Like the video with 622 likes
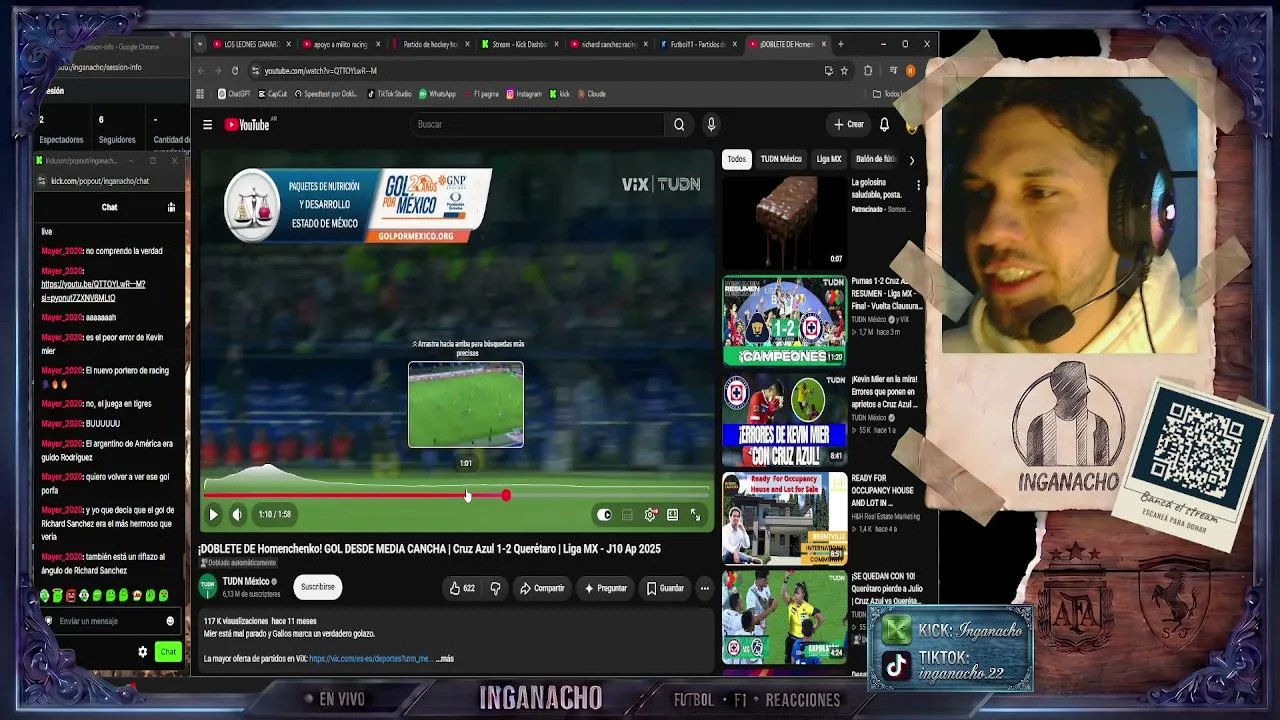The width and height of the screenshot is (1280, 720). pyautogui.click(x=462, y=588)
